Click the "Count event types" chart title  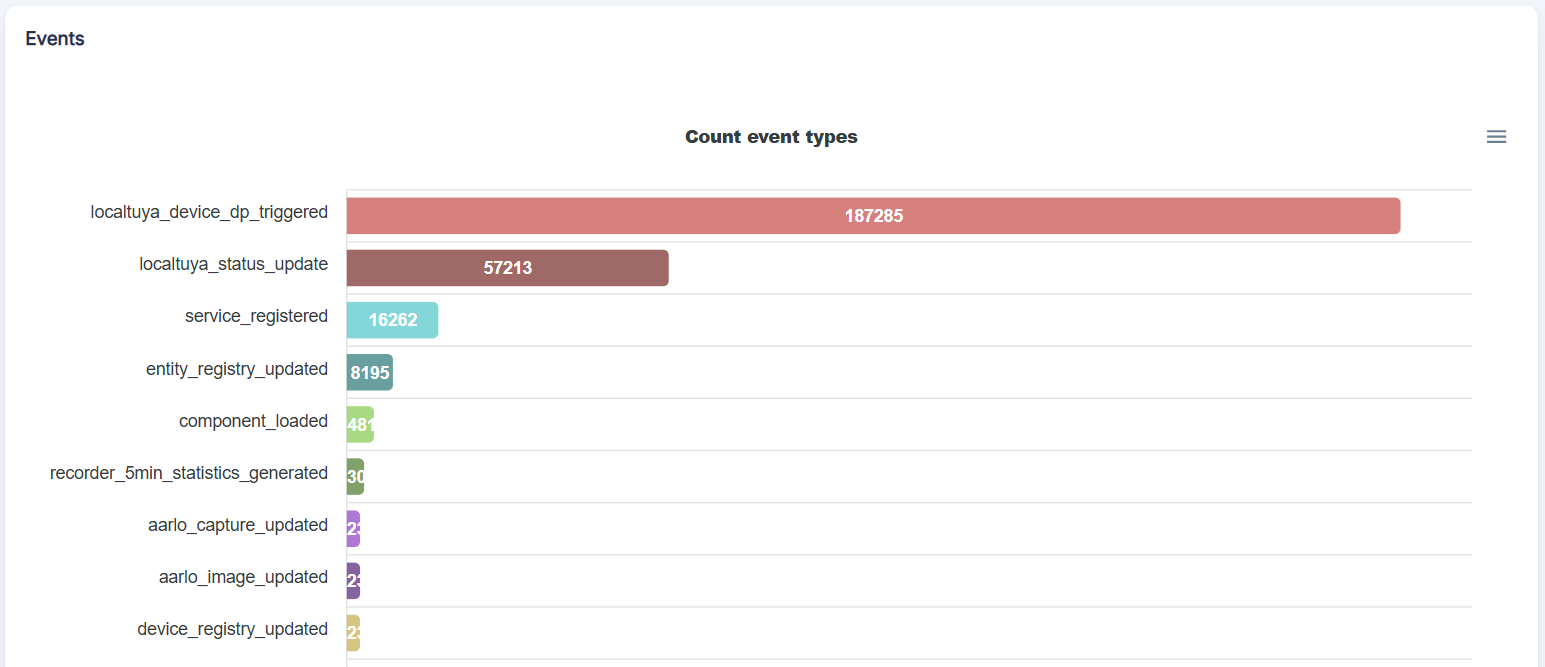pyautogui.click(x=771, y=137)
